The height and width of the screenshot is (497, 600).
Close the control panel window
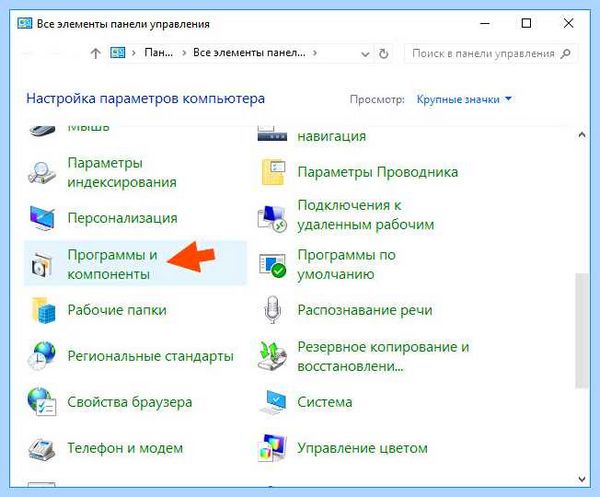click(x=569, y=23)
